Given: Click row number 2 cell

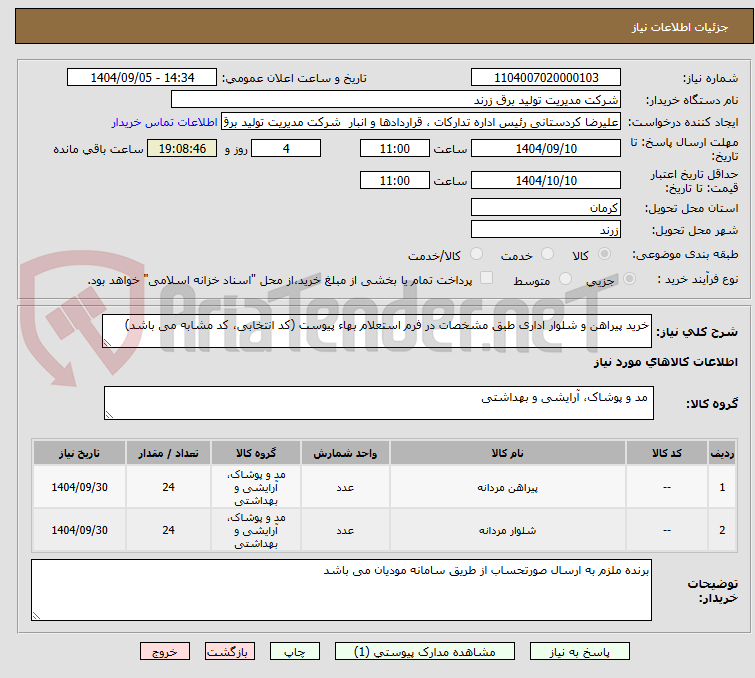Looking at the screenshot, I should tap(722, 530).
